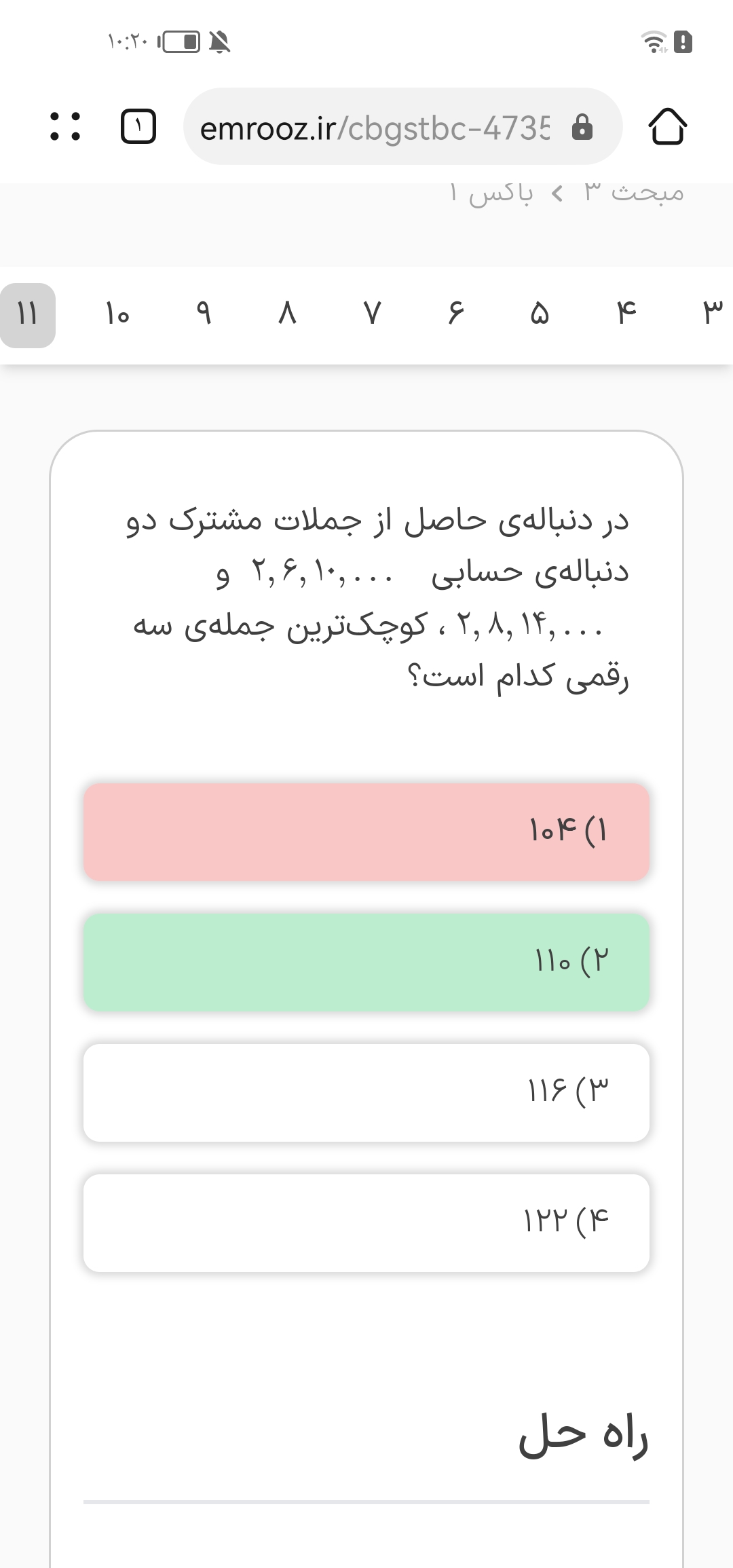Tap the browser home icon

[x=667, y=127]
